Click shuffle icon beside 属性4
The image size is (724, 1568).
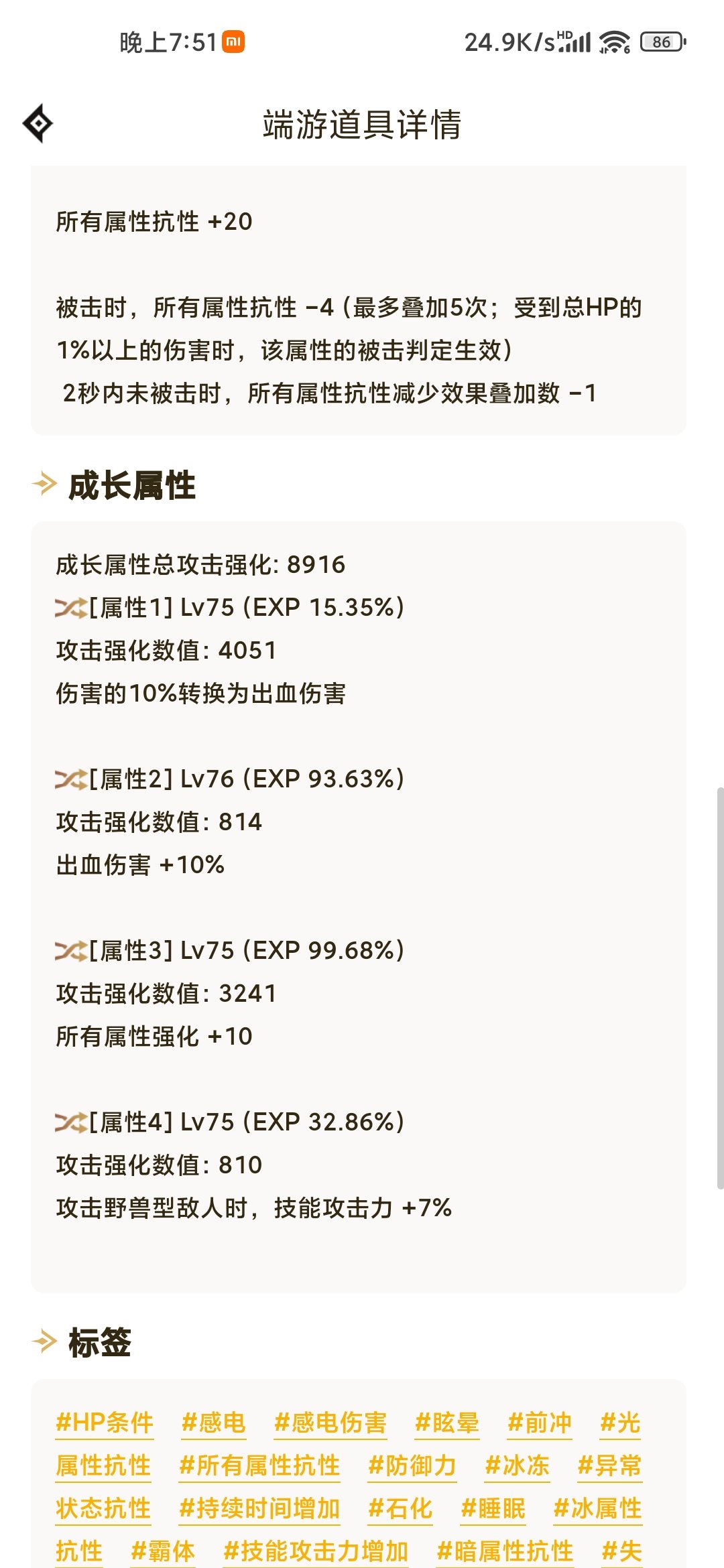pyautogui.click(x=71, y=1123)
